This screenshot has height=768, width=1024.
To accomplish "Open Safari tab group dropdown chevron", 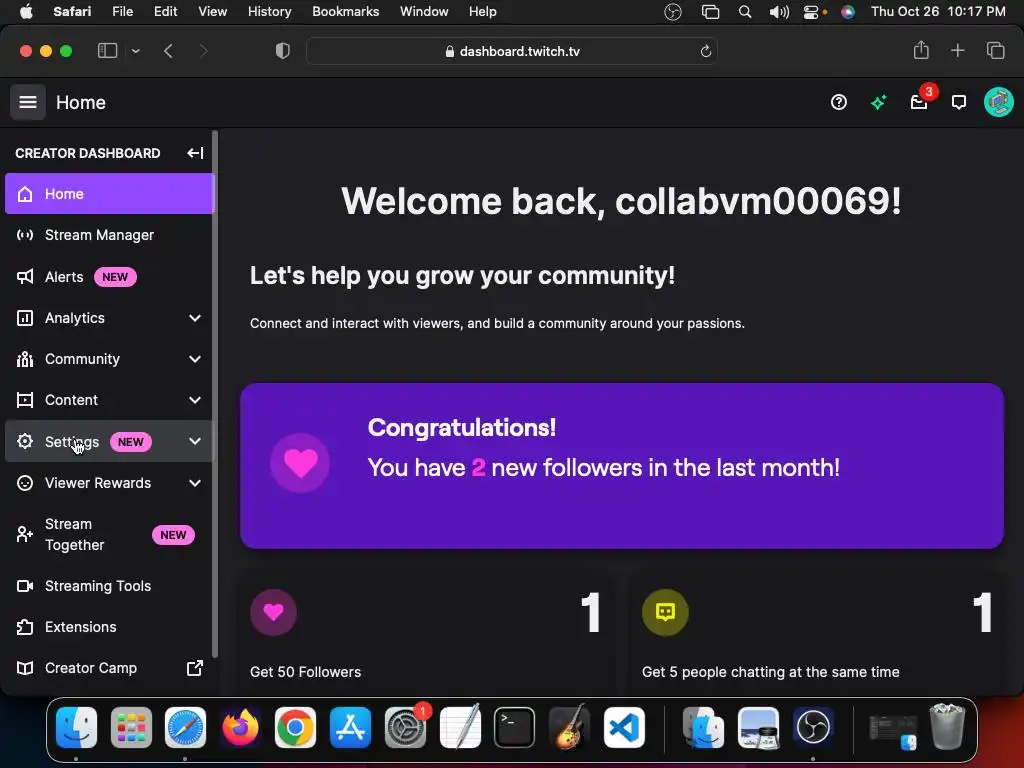I will pos(135,51).
